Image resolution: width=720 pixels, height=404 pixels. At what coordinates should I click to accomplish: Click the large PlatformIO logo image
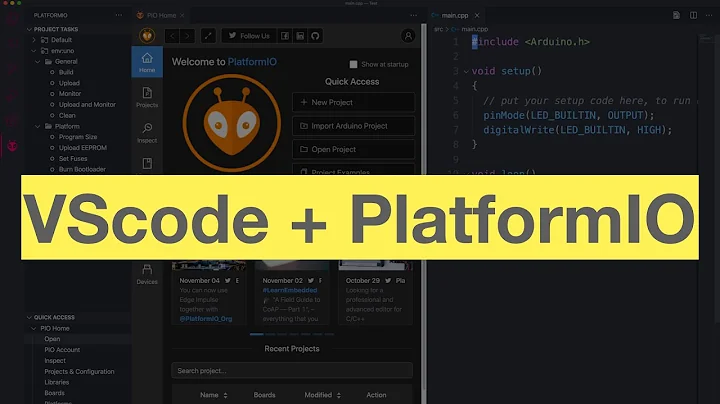pyautogui.click(x=232, y=123)
